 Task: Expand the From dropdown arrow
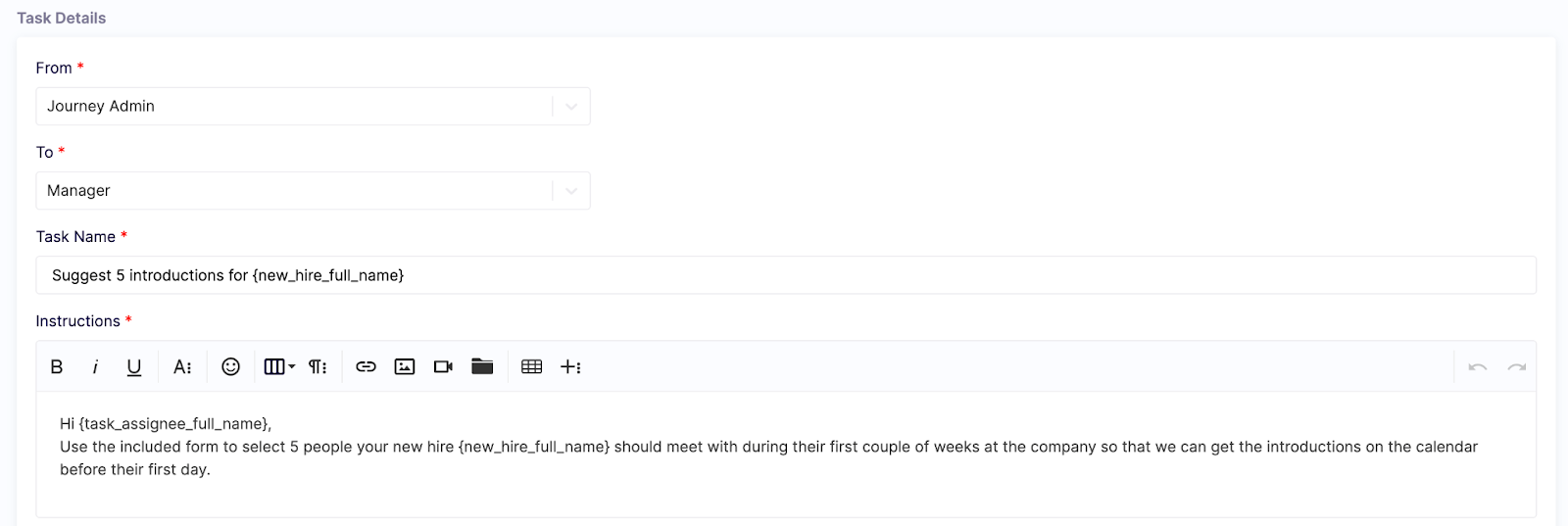[571, 106]
